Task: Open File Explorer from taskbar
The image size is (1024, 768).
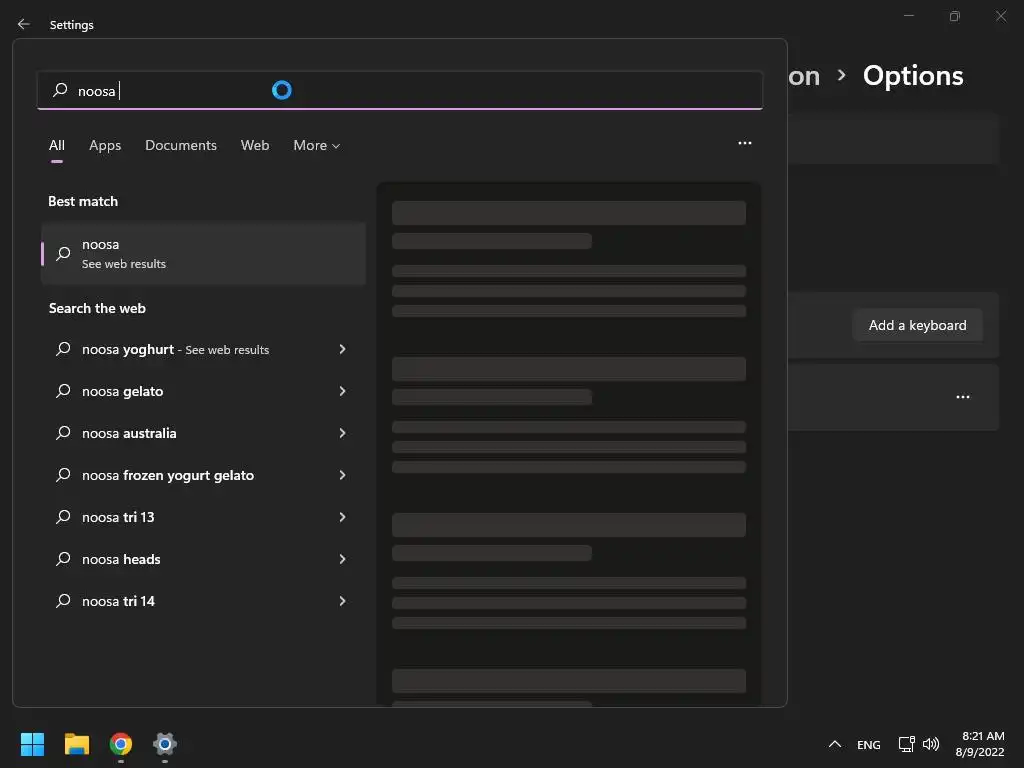Action: [x=76, y=744]
